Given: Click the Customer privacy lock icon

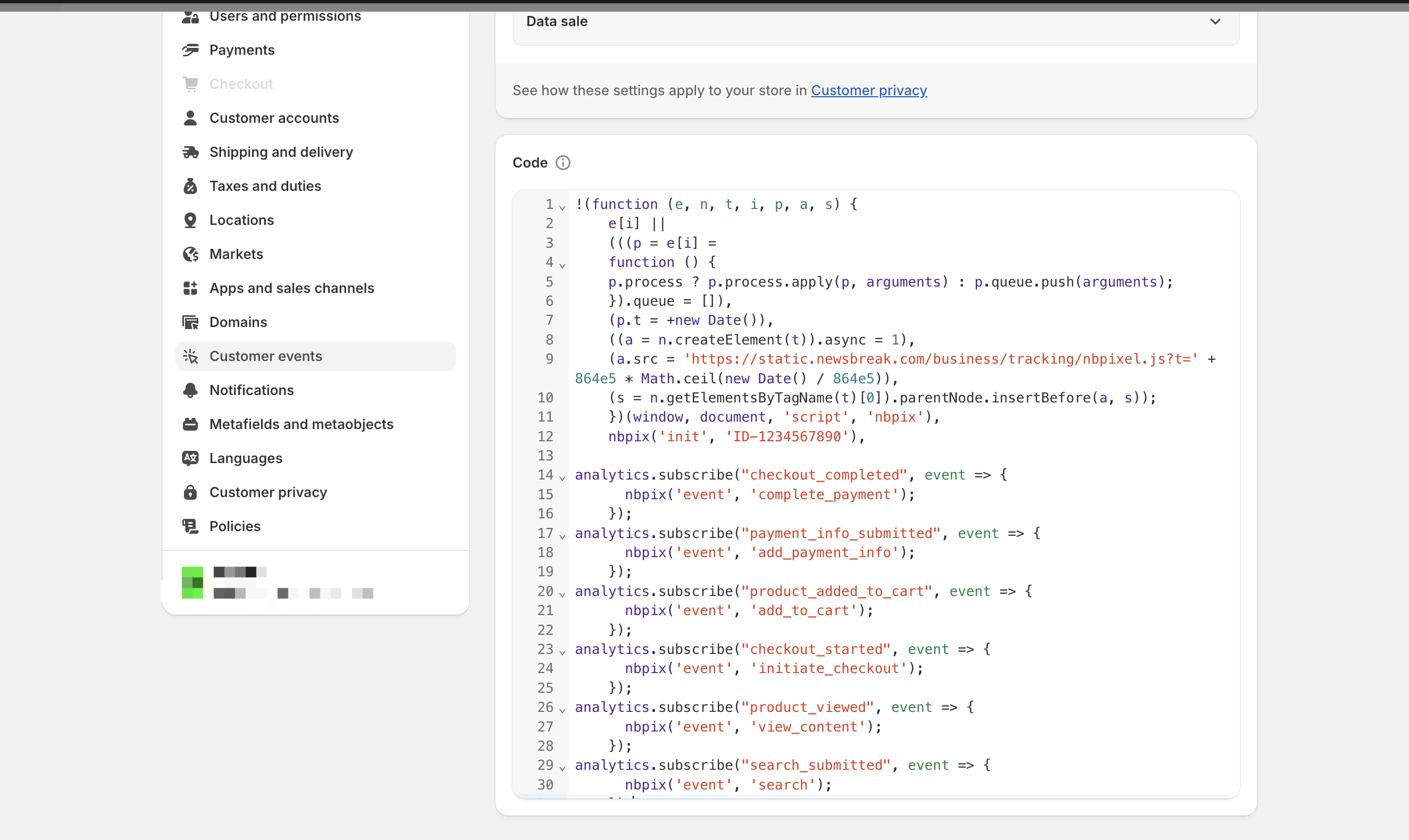Looking at the screenshot, I should 190,492.
